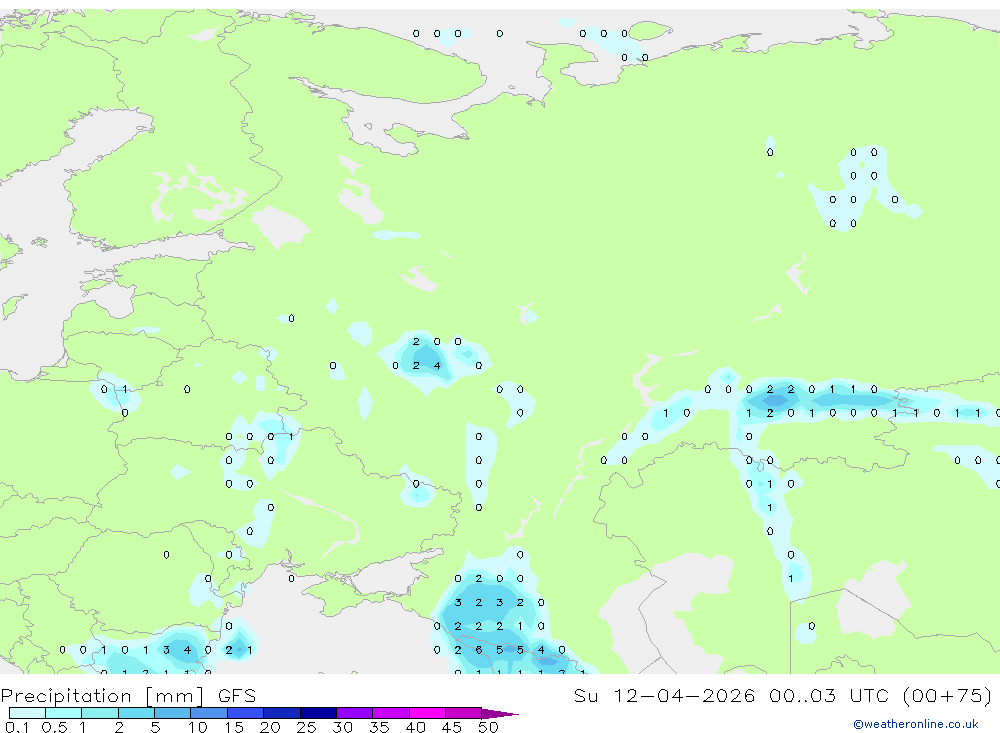1000x733 pixels.
Task: Click the '(00+75)' forecast offset text
Action: (x=947, y=695)
